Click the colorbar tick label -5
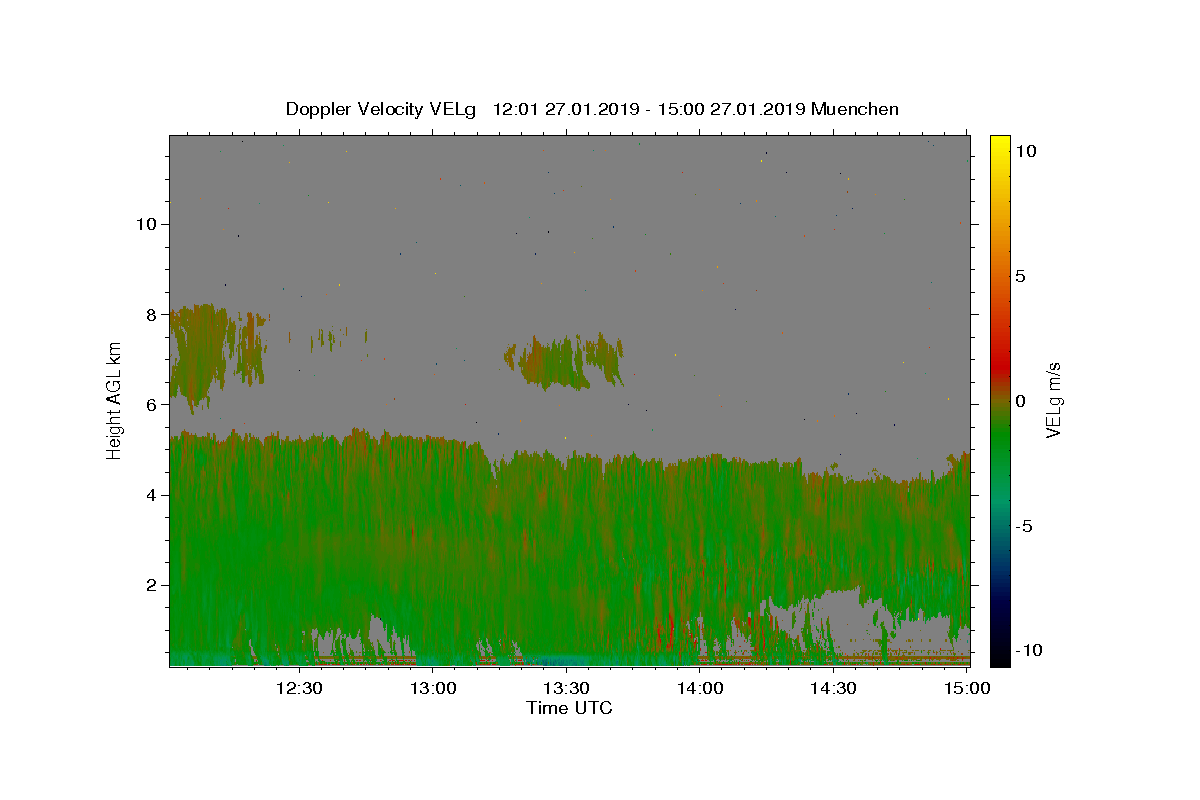The image size is (1200, 800). coord(1023,527)
